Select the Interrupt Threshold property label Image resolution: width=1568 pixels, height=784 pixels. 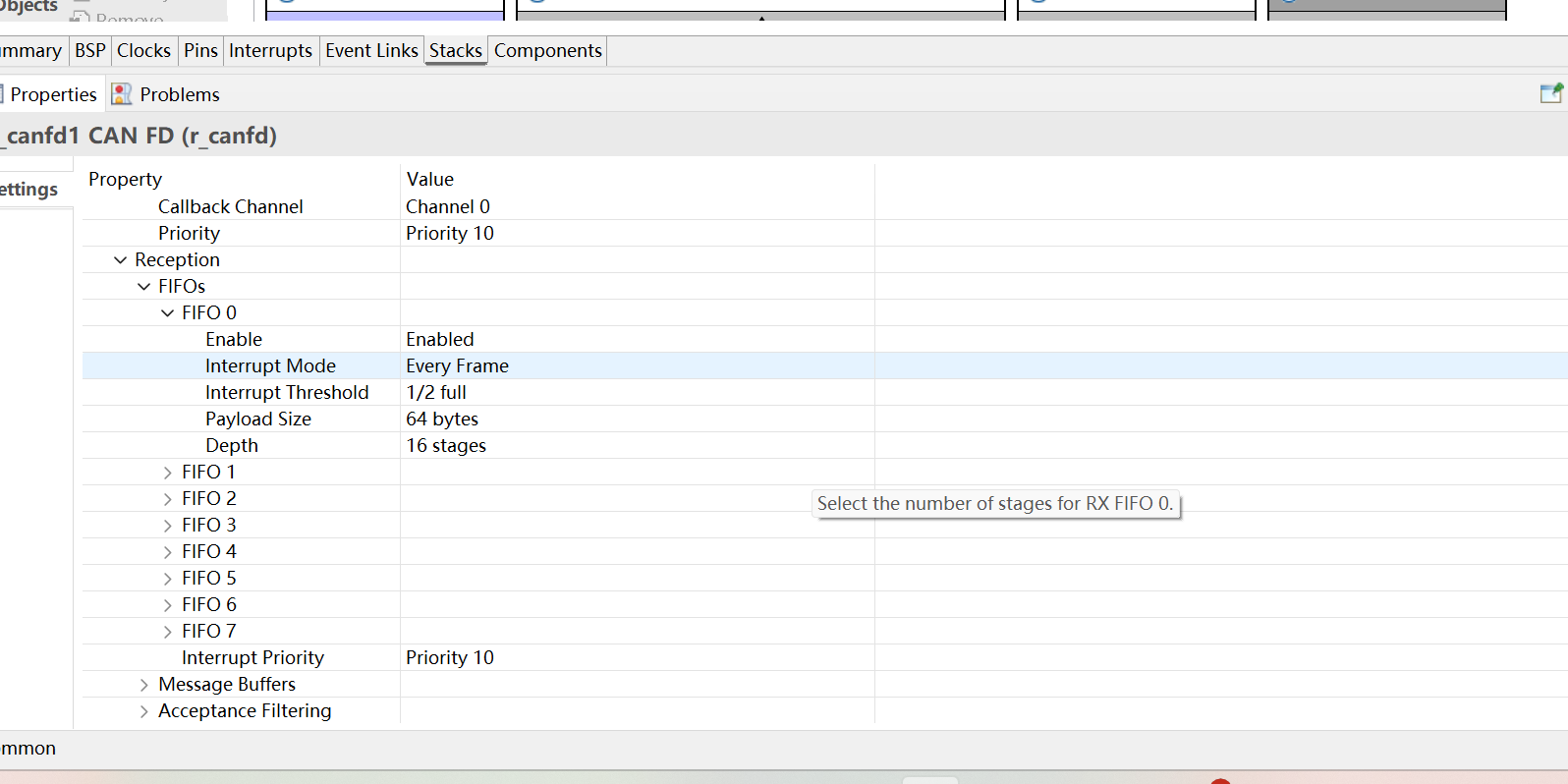pyautogui.click(x=287, y=392)
